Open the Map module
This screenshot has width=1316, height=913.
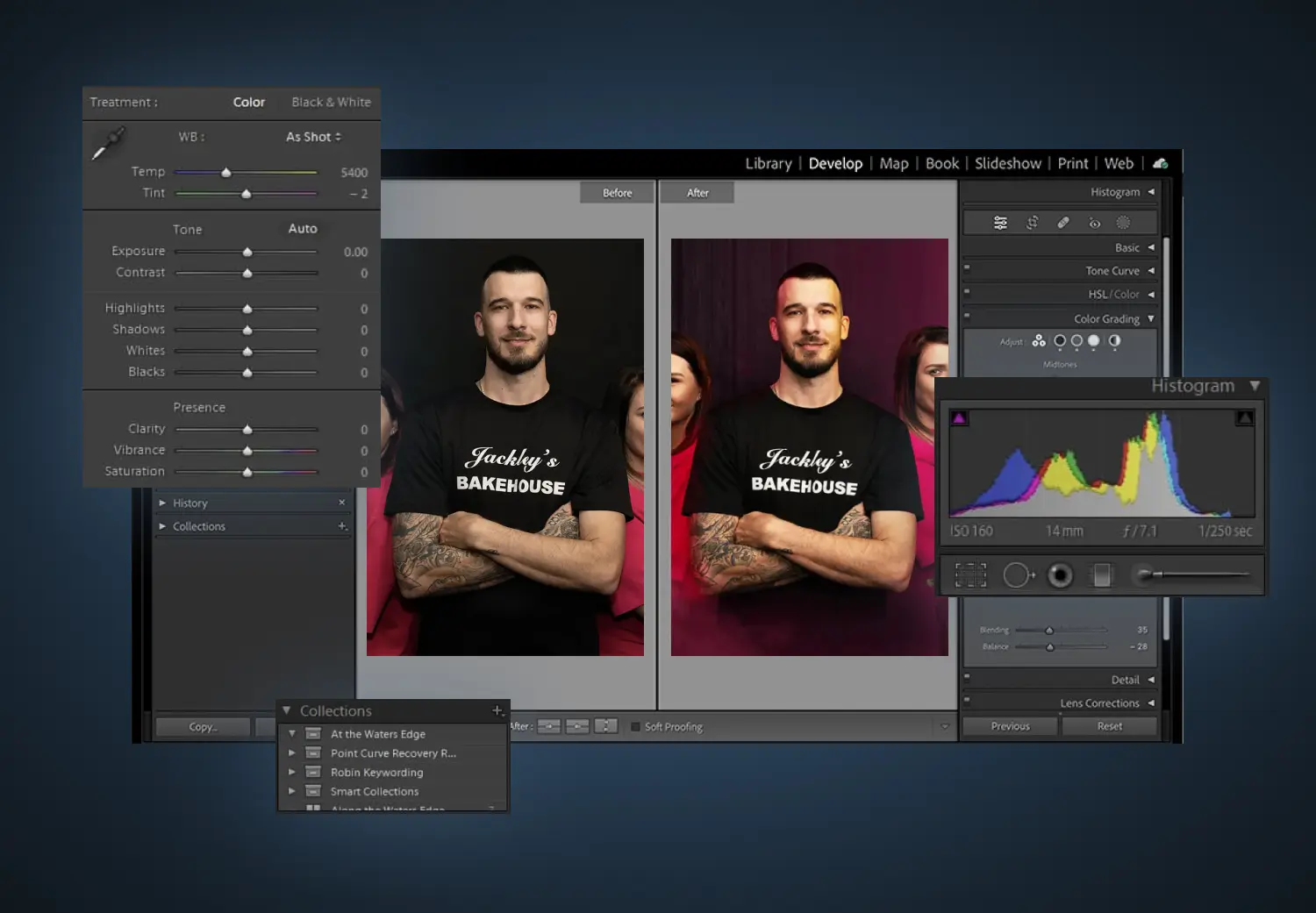(894, 164)
